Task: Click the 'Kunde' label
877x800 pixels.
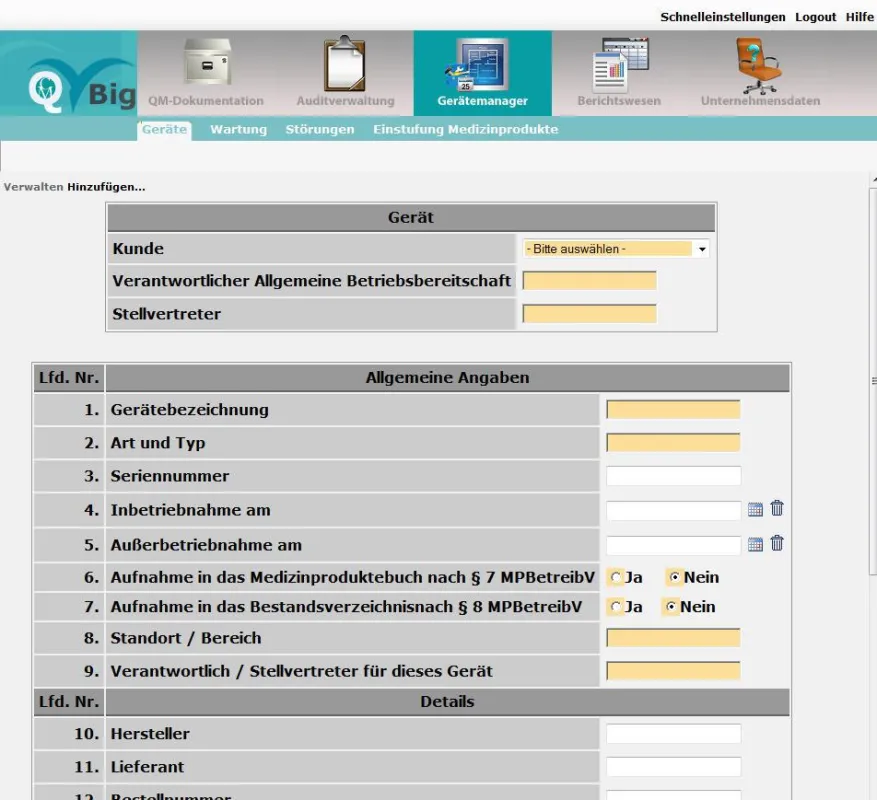Action: click(138, 248)
